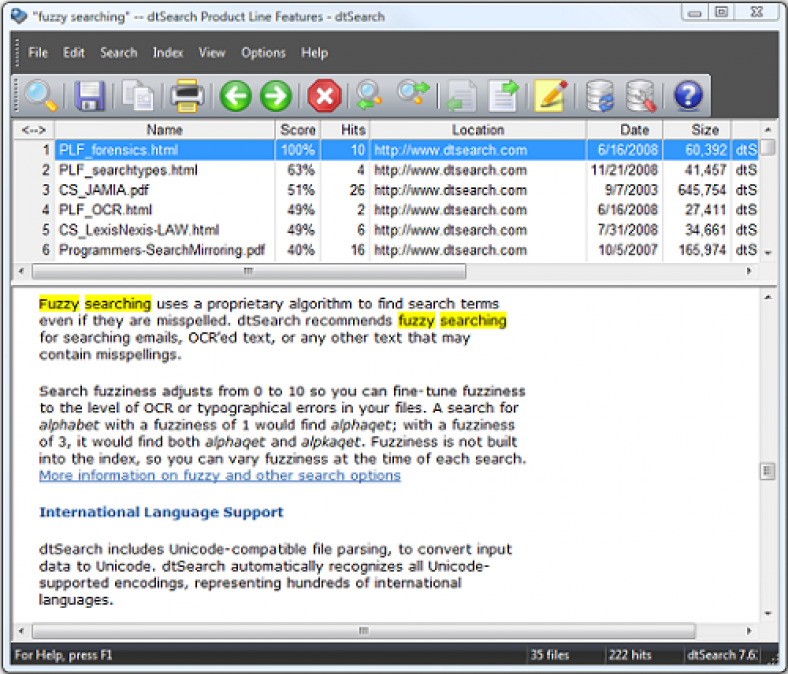The image size is (788, 674).
Task: Click document pane down scroll arrow
Action: click(767, 613)
